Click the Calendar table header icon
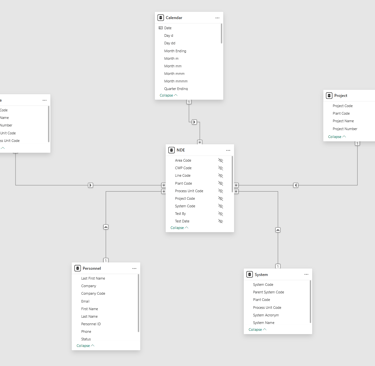 (161, 18)
